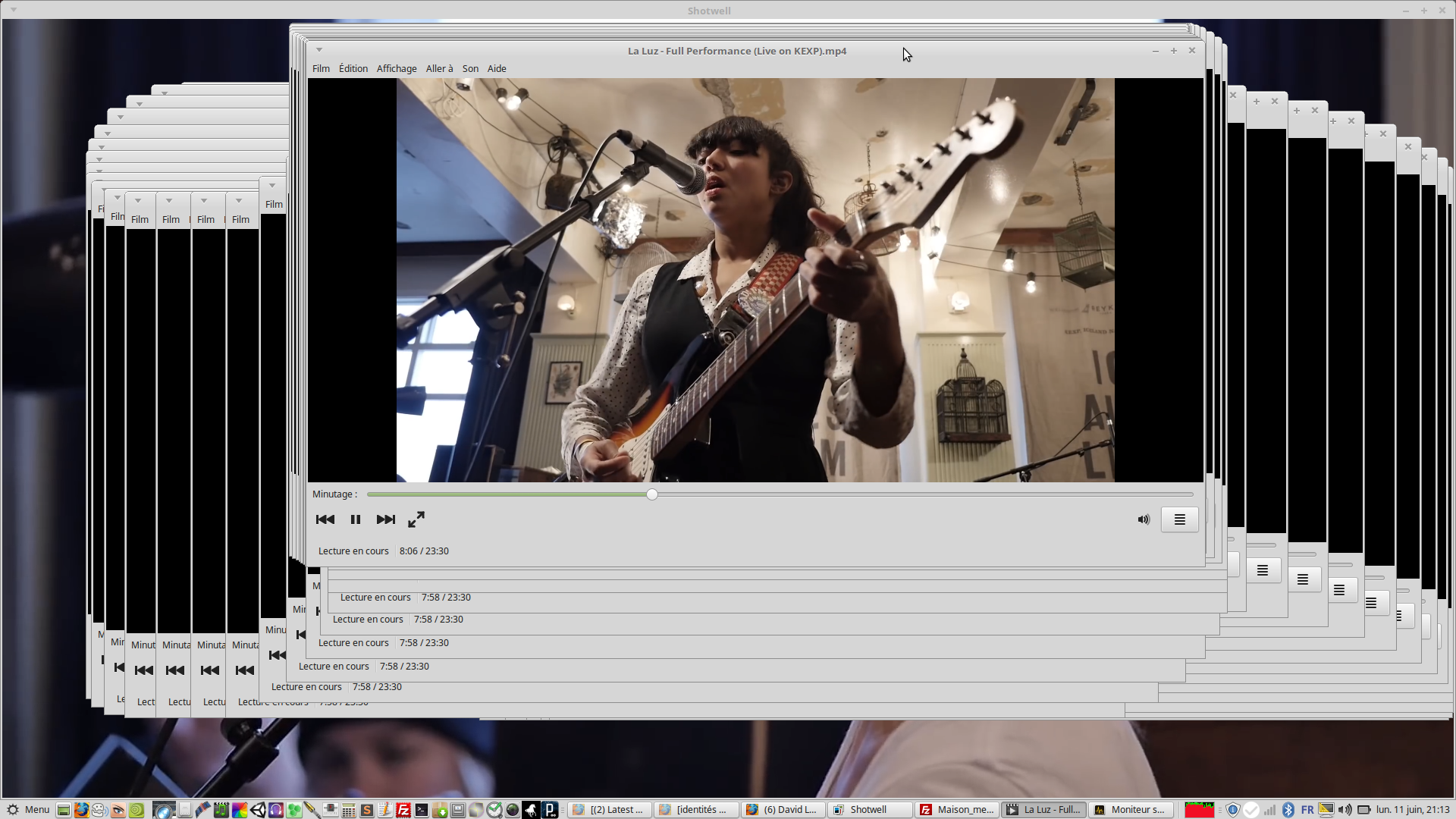The image size is (1456, 819).
Task: Open the Film menu
Action: (x=321, y=68)
